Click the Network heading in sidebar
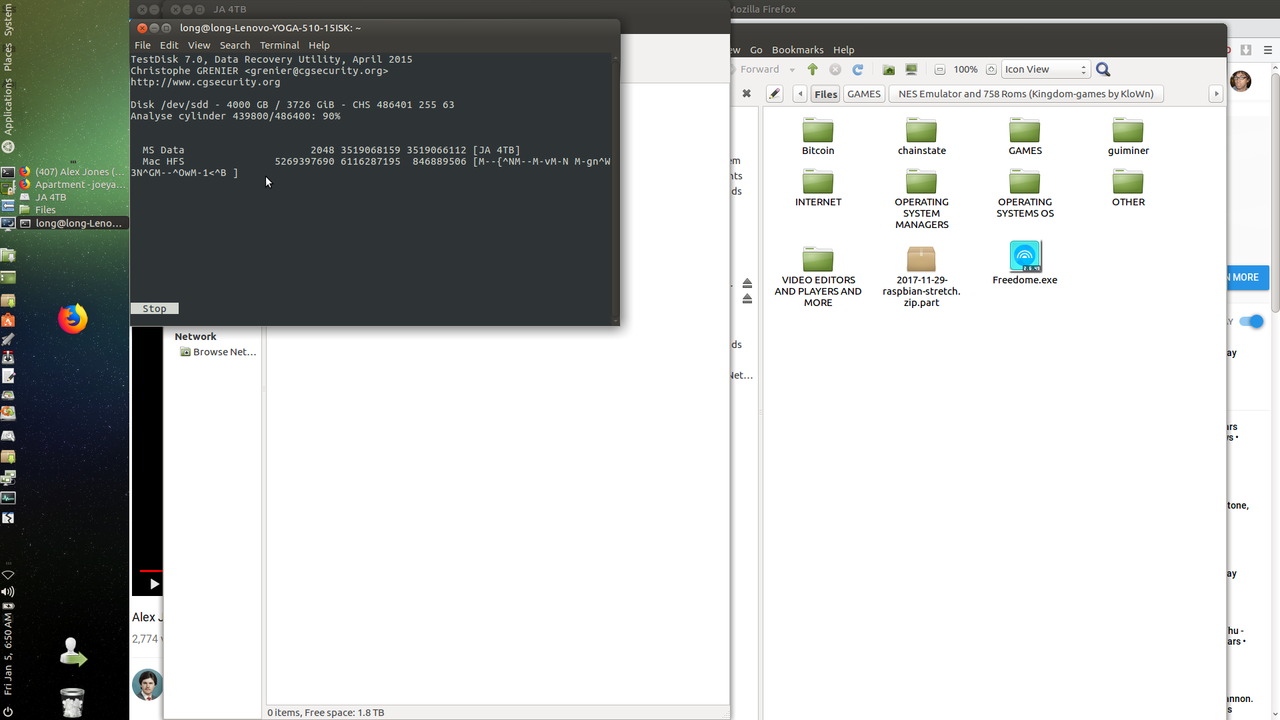1280x720 pixels. pyautogui.click(x=195, y=336)
